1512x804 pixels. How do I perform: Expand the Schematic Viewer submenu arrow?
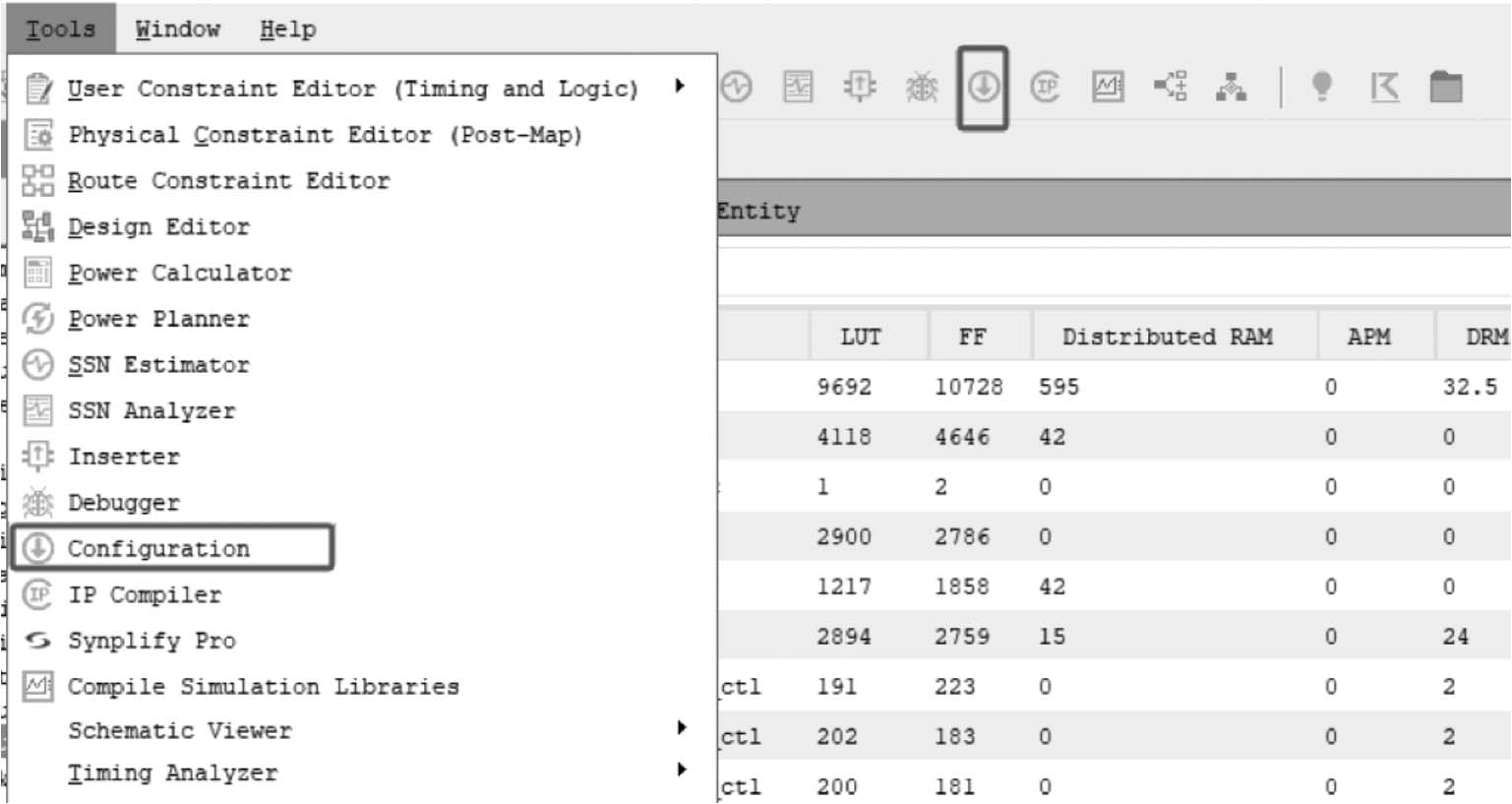tap(682, 727)
